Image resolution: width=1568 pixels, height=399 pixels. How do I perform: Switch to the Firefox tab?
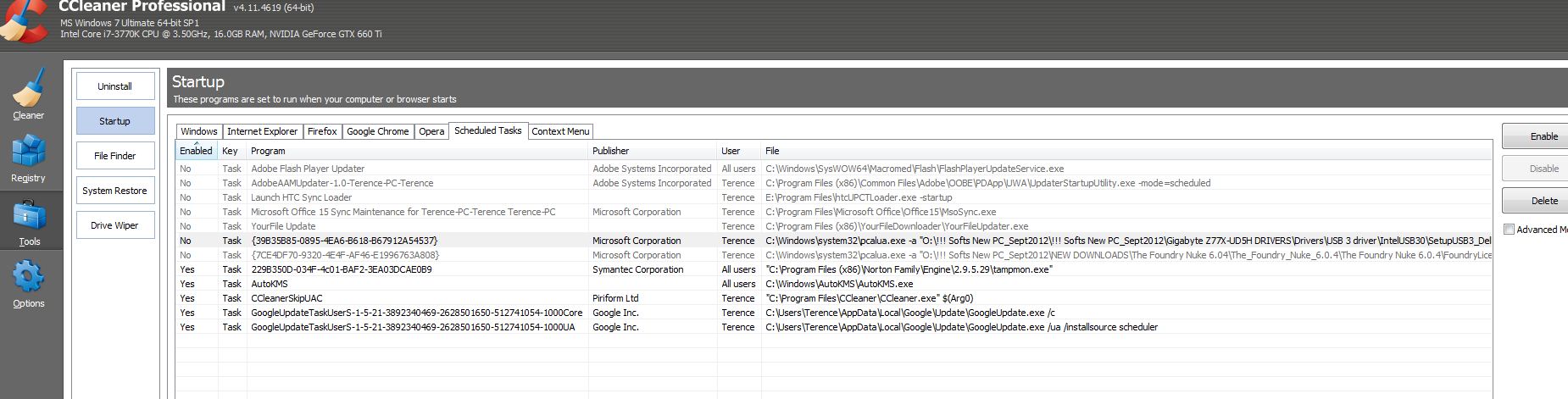point(322,131)
